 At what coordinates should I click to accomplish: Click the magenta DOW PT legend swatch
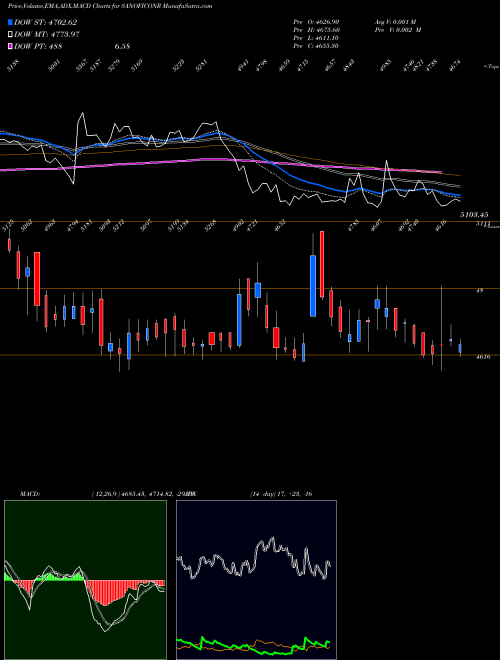pyautogui.click(x=10, y=46)
